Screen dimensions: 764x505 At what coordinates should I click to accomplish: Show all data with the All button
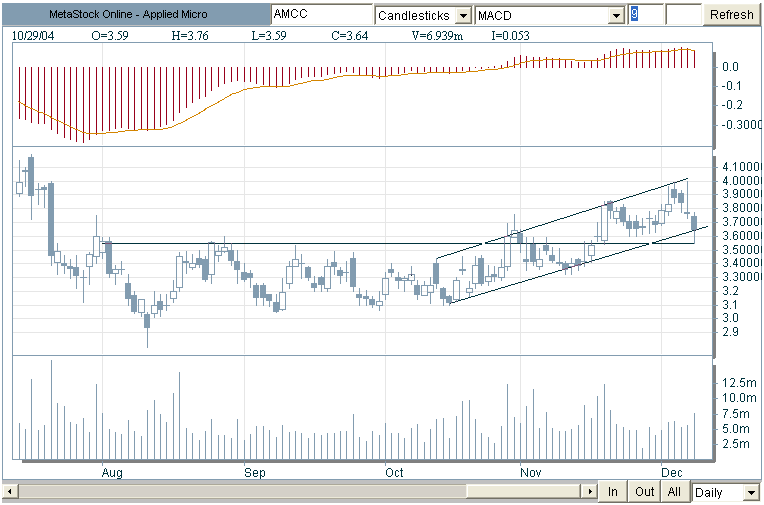click(x=674, y=492)
